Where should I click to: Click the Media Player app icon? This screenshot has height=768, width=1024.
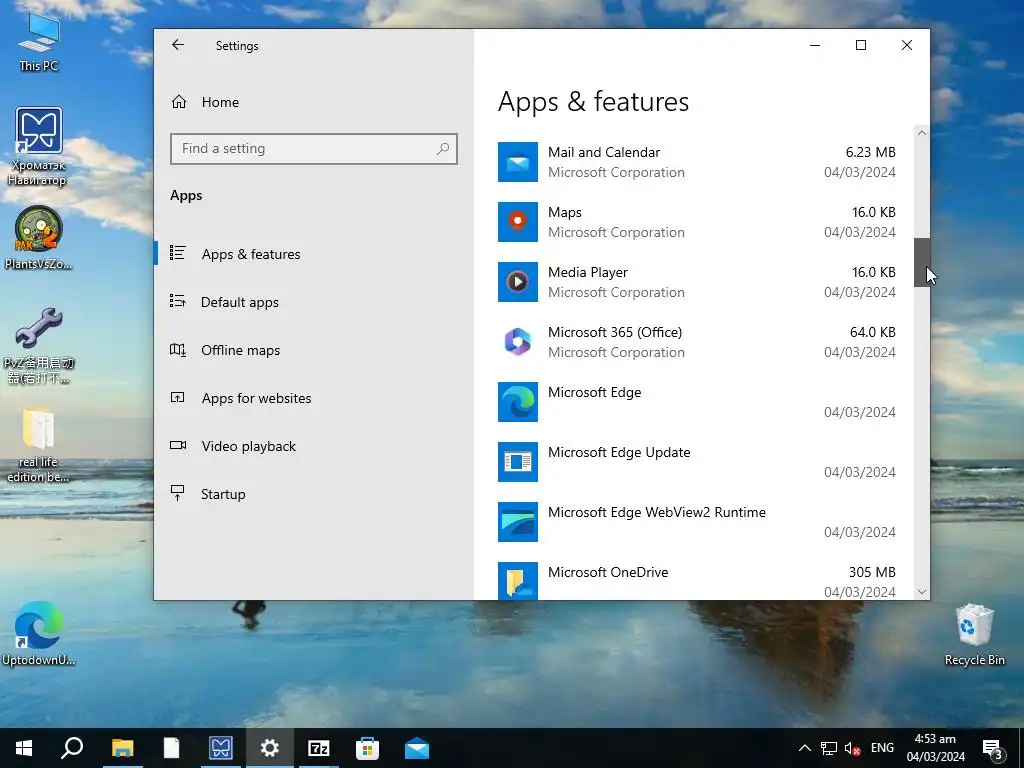517,282
